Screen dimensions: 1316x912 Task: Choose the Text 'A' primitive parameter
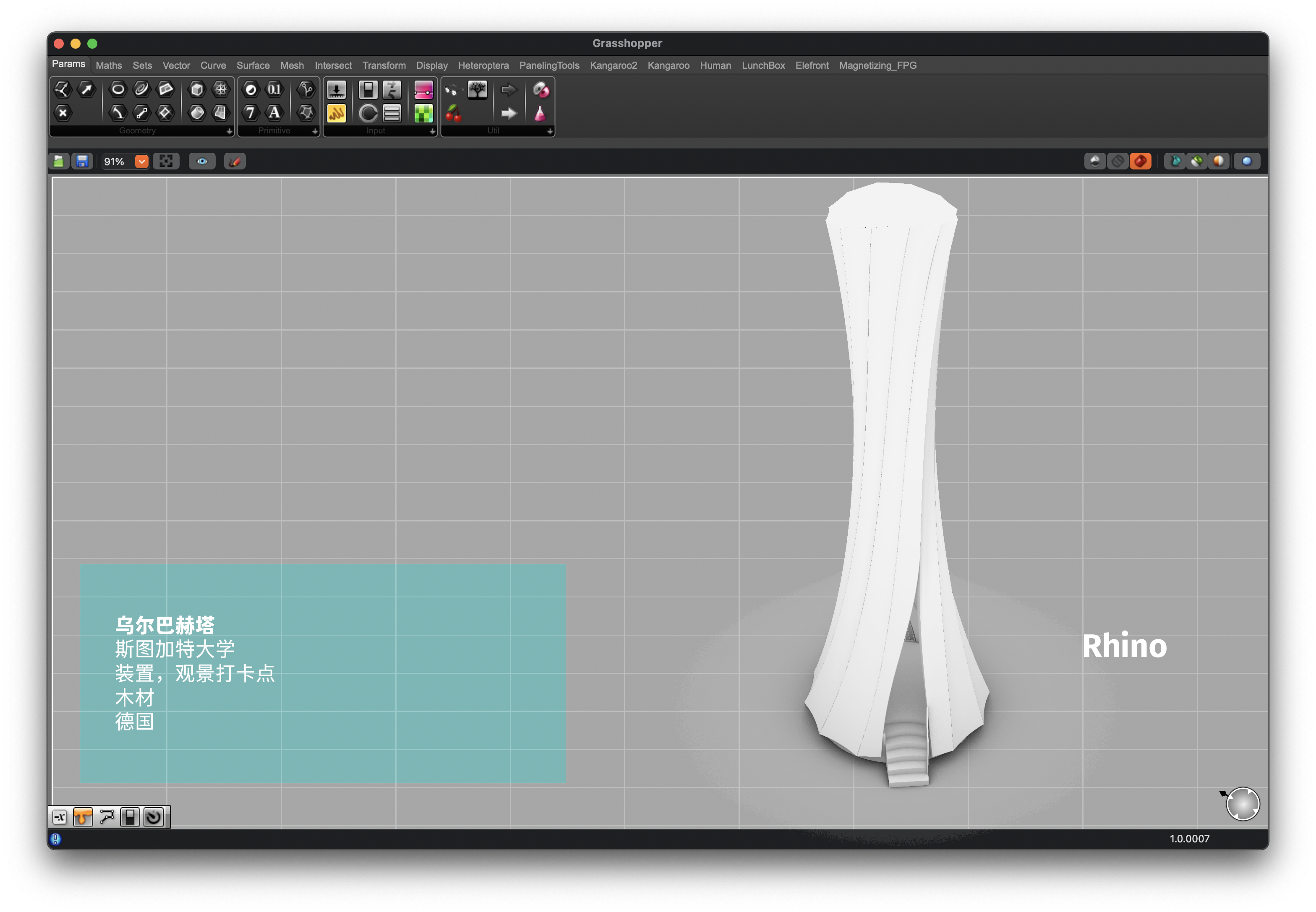point(274,112)
